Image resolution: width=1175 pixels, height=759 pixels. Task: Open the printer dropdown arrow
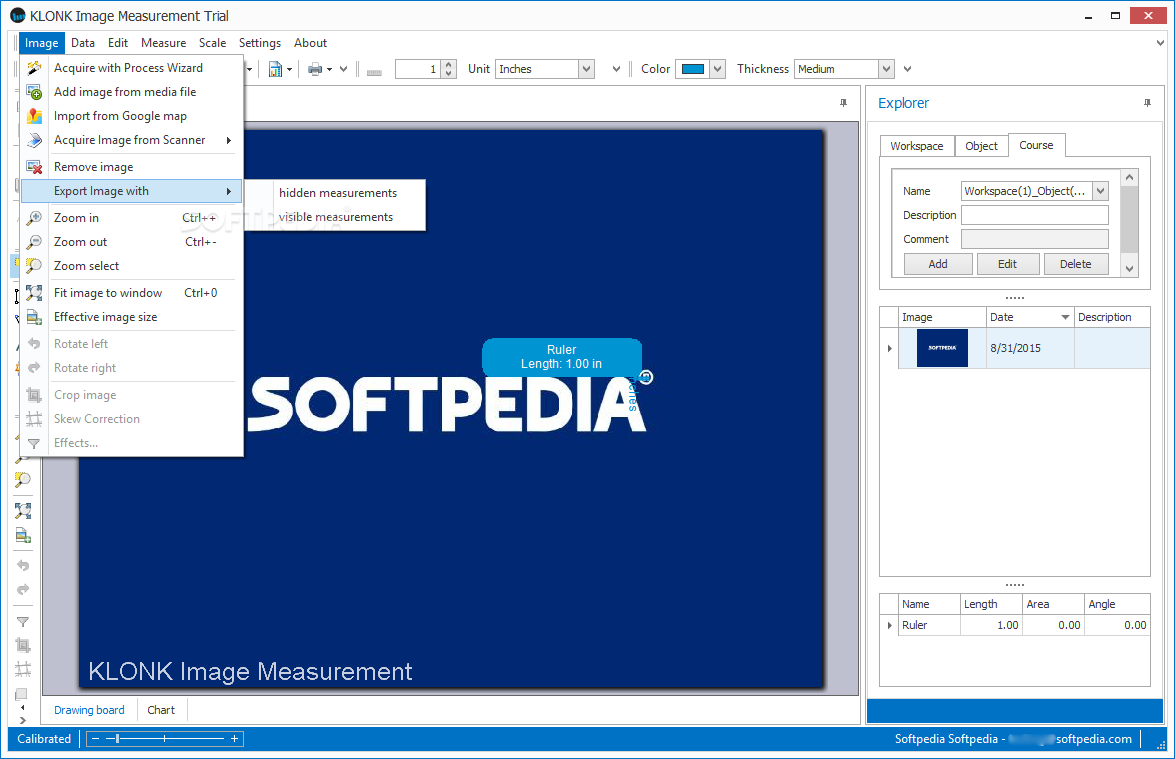pyautogui.click(x=329, y=70)
